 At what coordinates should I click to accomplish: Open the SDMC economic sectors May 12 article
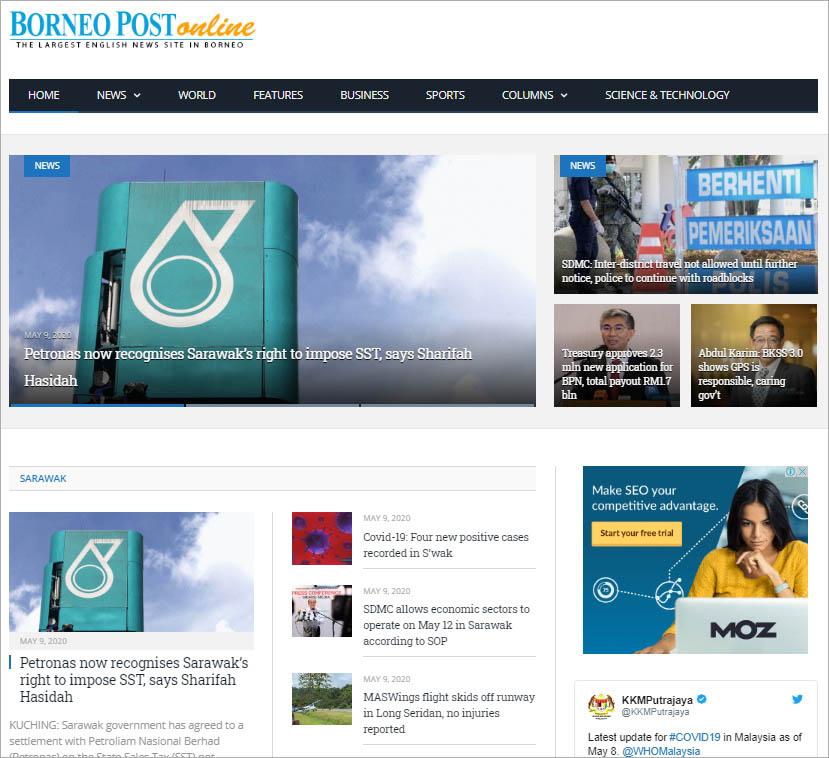tap(446, 625)
